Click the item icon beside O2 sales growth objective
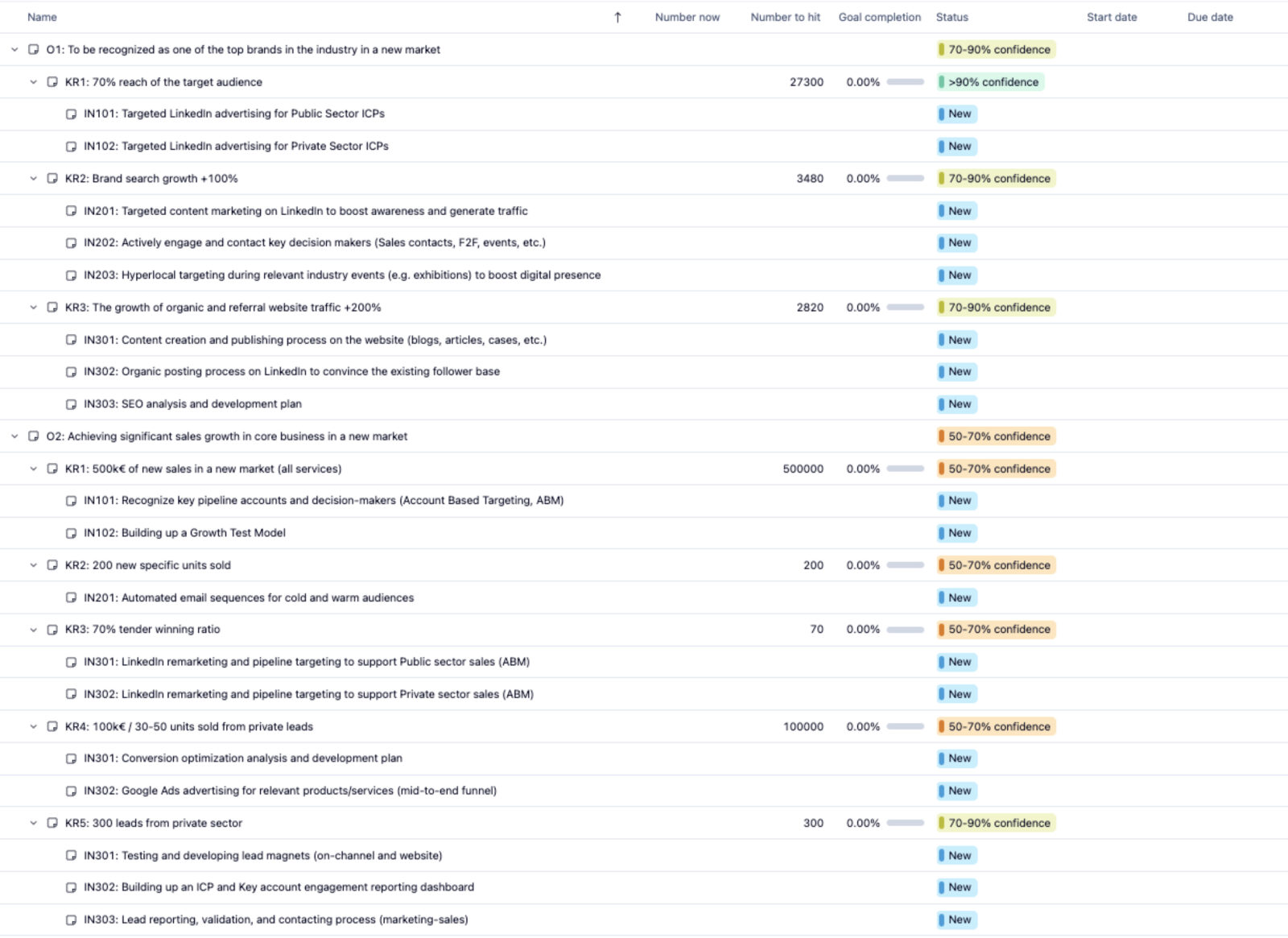This screenshot has width=1288, height=938. coord(34,436)
